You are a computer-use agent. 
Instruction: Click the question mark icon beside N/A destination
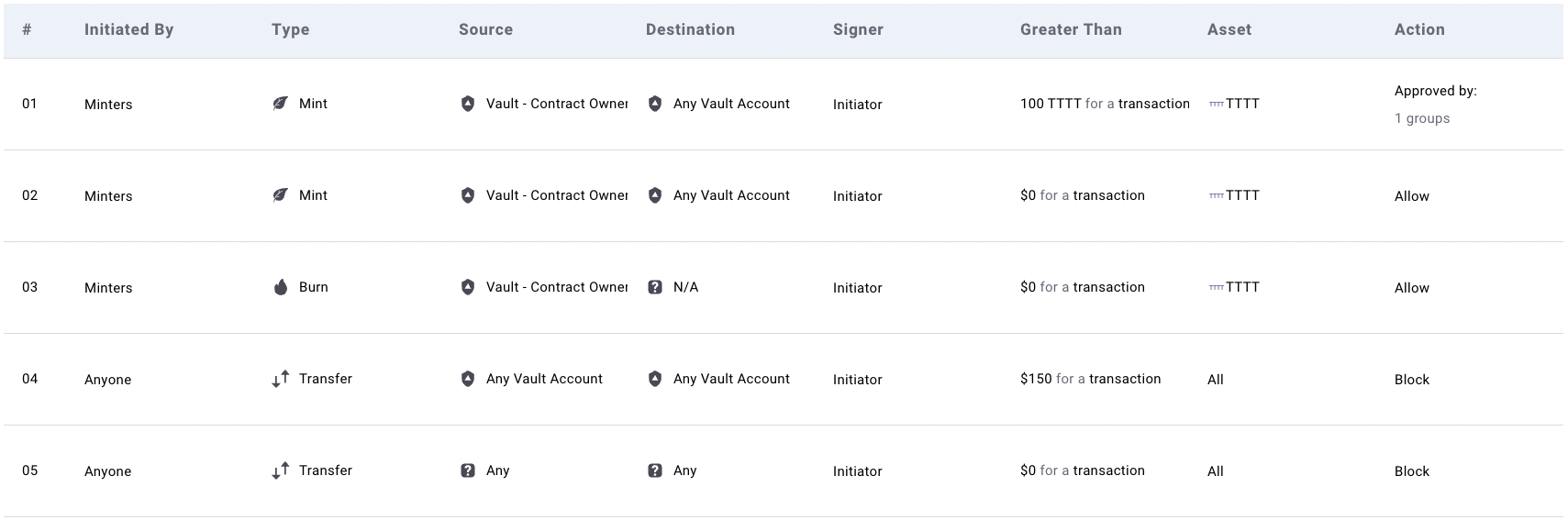(x=655, y=287)
